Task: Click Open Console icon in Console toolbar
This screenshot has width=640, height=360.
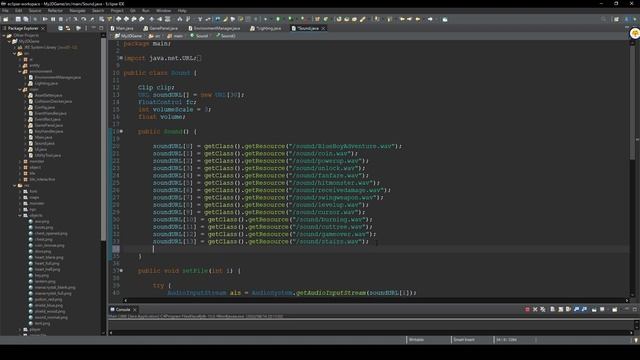Action: click(615, 309)
